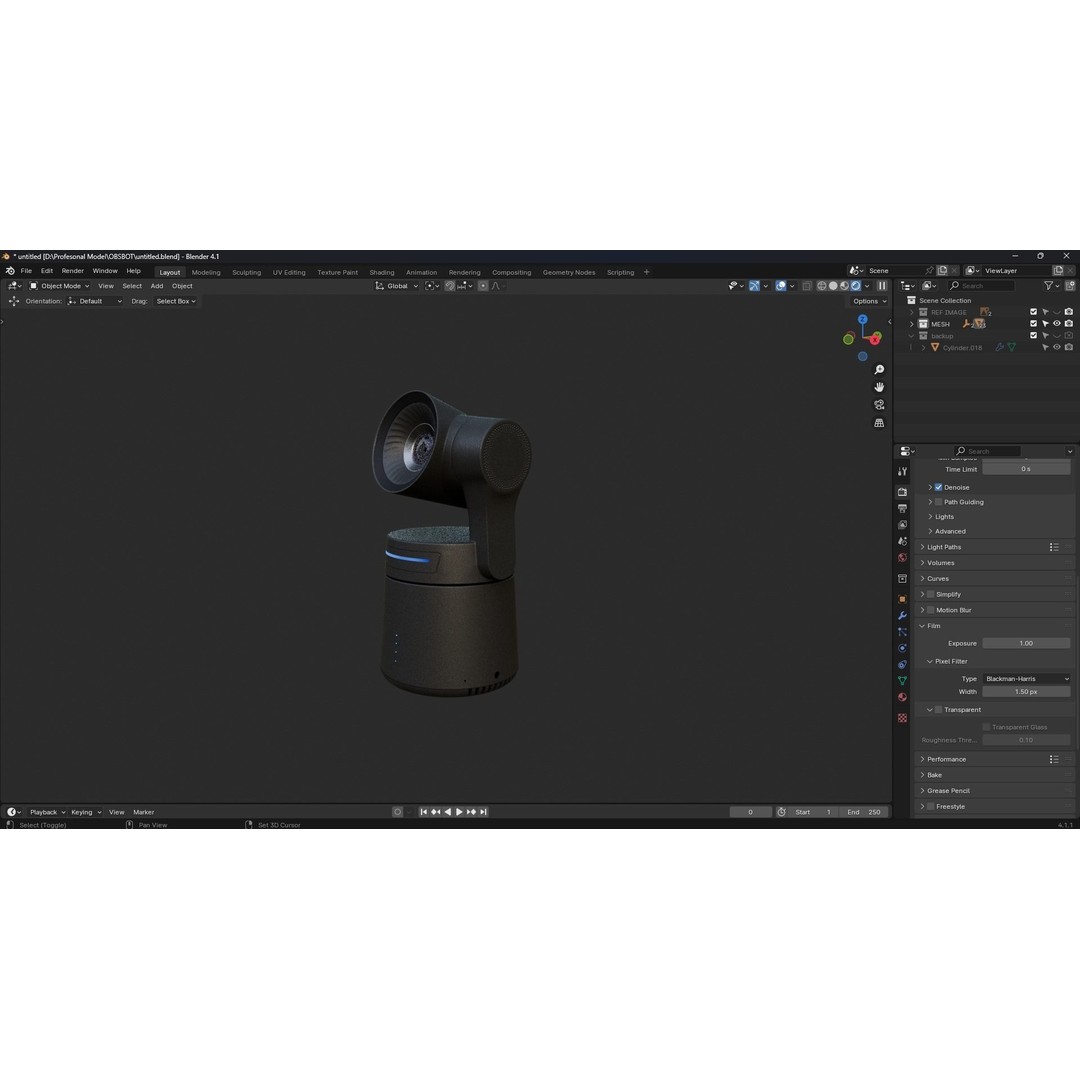Open the Render menu
1080x1080 pixels.
72,271
